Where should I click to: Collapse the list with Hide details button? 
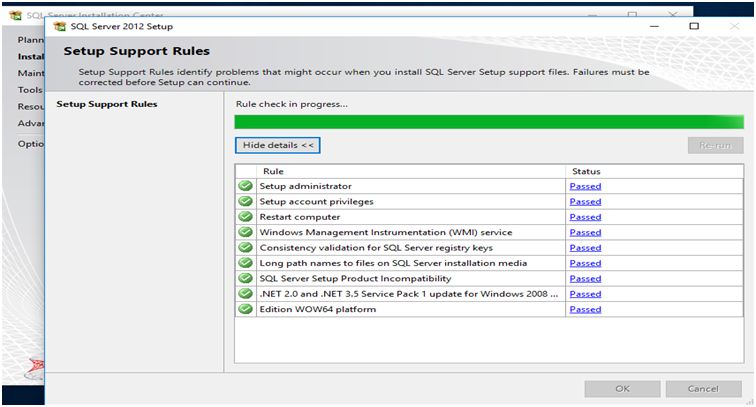point(278,145)
